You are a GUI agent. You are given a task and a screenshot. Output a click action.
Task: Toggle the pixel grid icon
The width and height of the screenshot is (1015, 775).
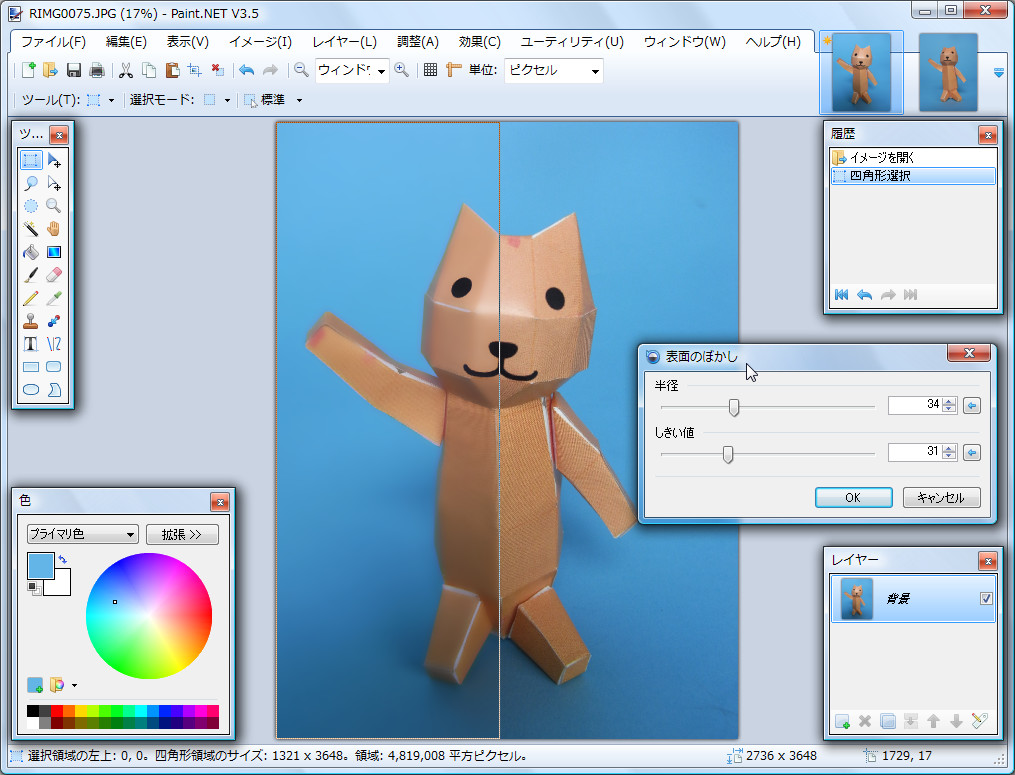click(430, 70)
